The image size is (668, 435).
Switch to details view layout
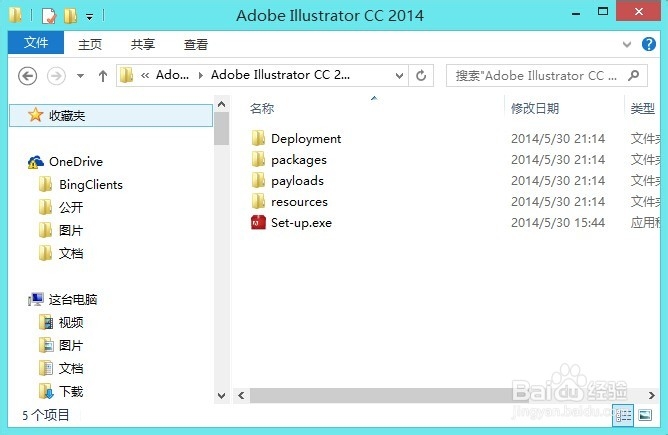624,415
